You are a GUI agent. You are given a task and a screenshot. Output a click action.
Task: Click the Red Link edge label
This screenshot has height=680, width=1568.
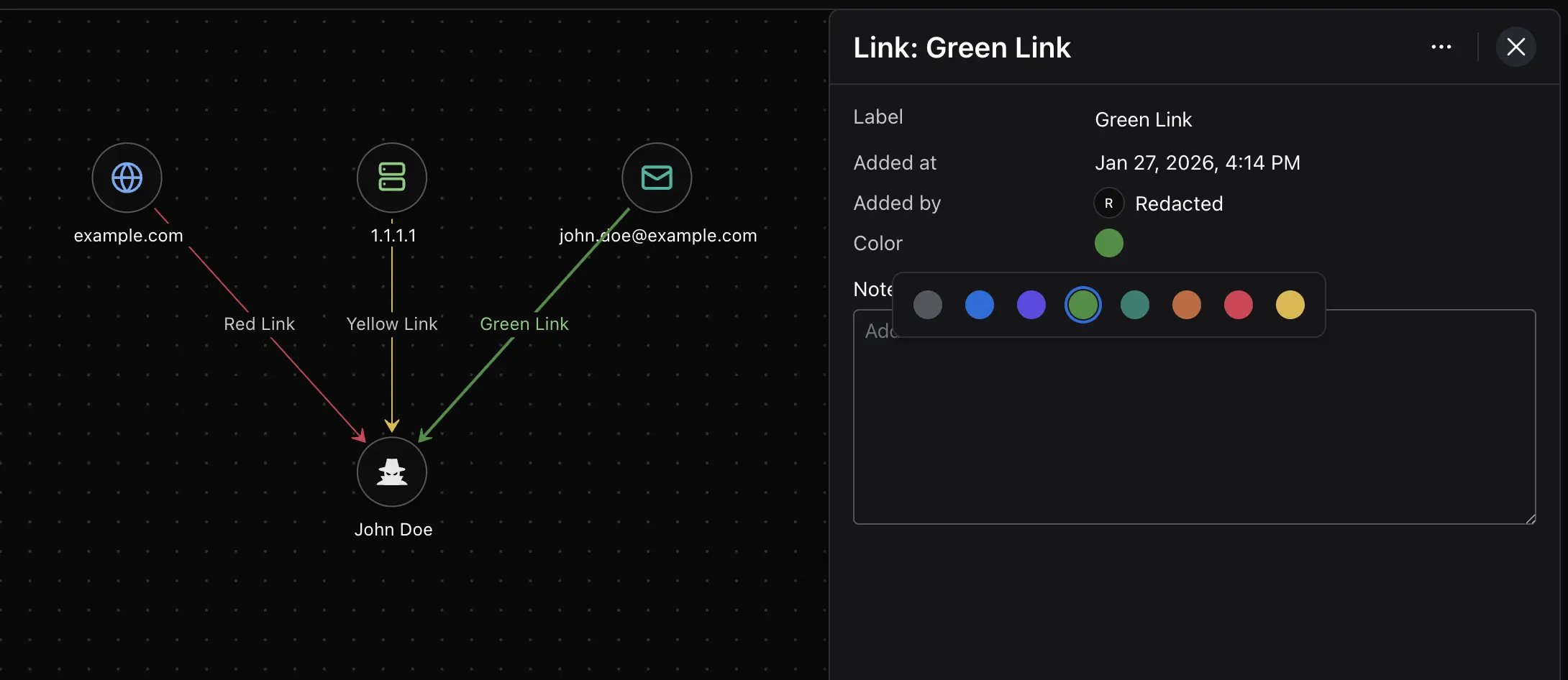pos(259,323)
